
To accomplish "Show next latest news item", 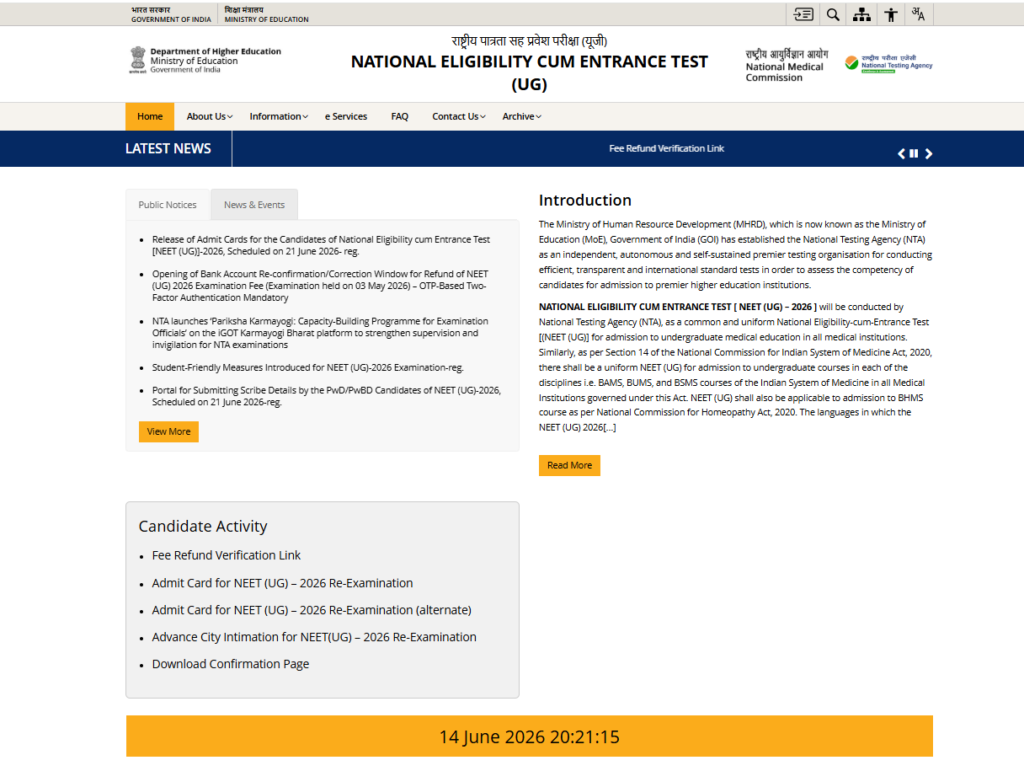I will point(928,153).
